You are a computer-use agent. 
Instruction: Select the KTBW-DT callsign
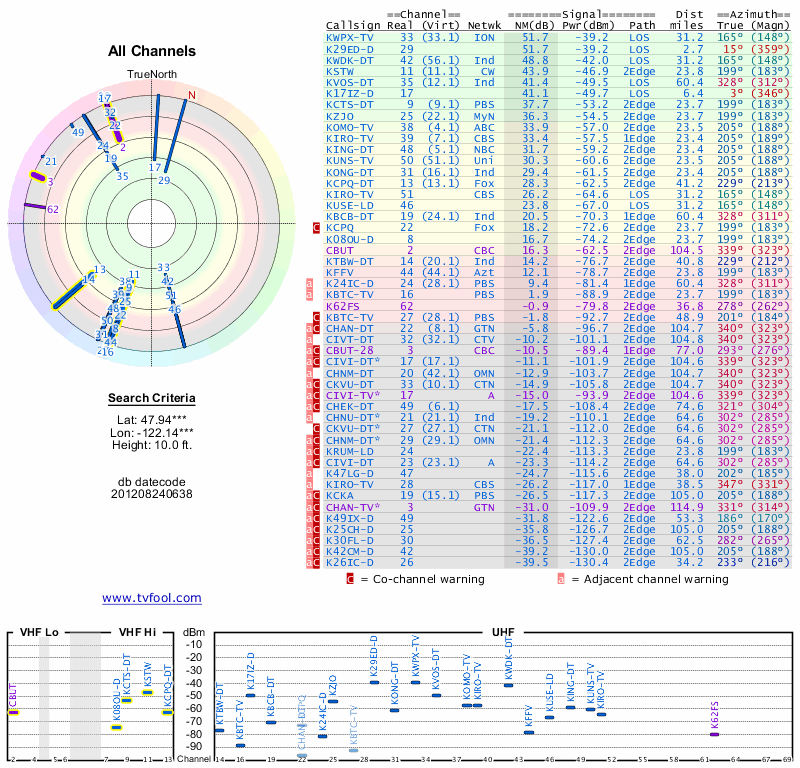(349, 262)
